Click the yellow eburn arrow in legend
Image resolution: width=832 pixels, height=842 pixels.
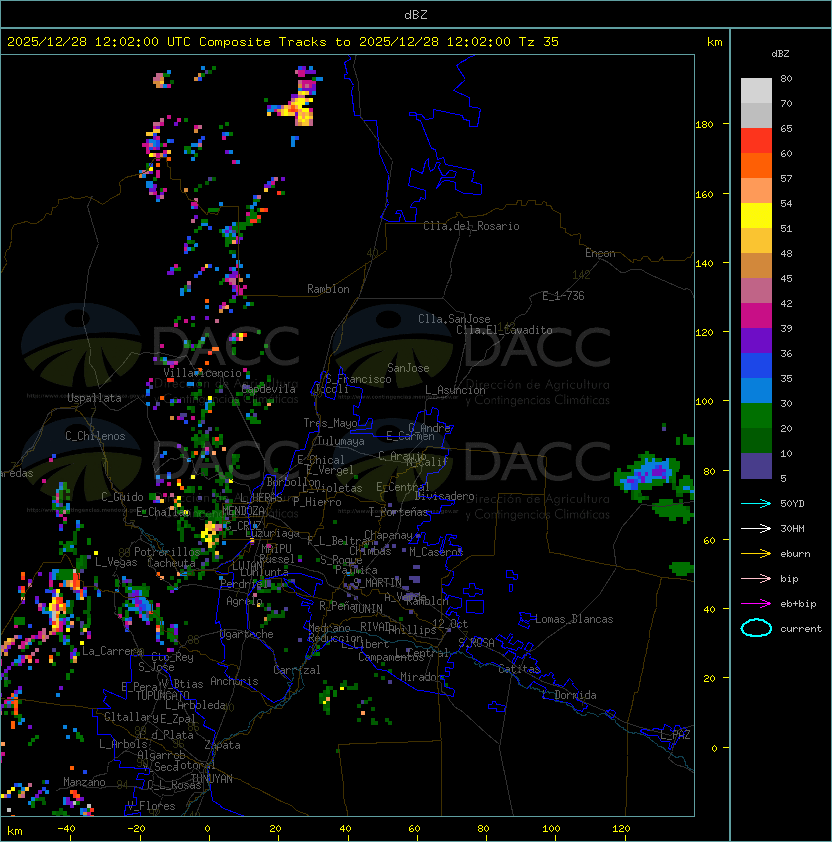(x=756, y=554)
